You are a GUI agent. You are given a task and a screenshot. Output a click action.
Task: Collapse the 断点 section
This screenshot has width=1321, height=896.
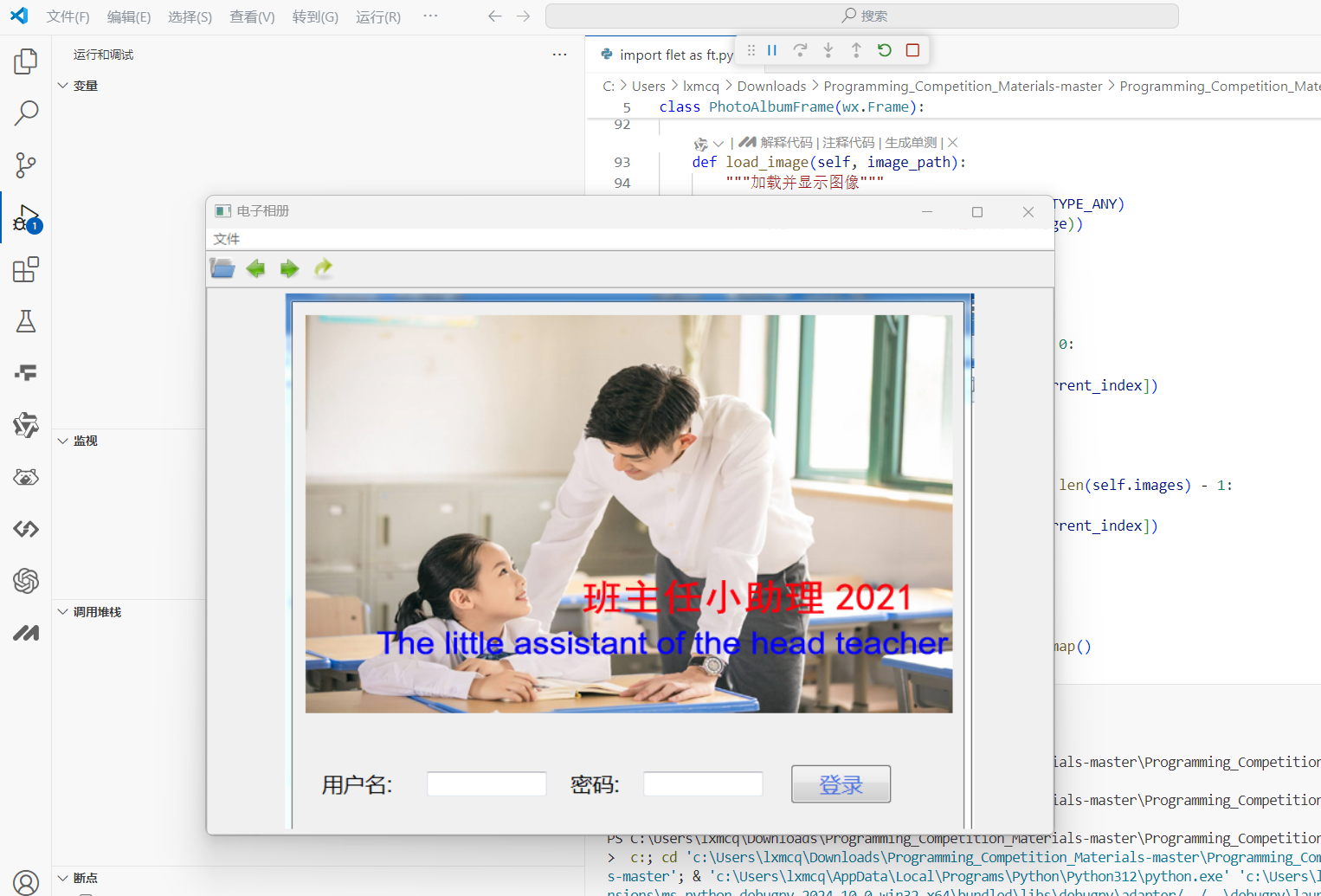click(62, 878)
